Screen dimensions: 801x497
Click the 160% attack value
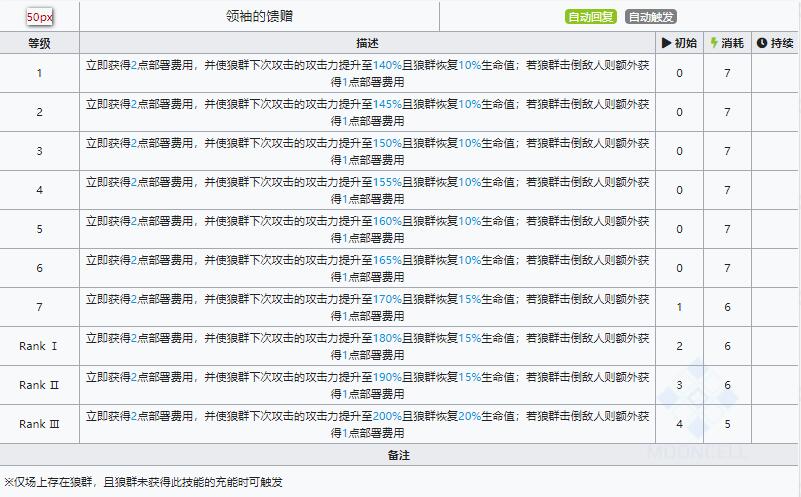pos(387,221)
